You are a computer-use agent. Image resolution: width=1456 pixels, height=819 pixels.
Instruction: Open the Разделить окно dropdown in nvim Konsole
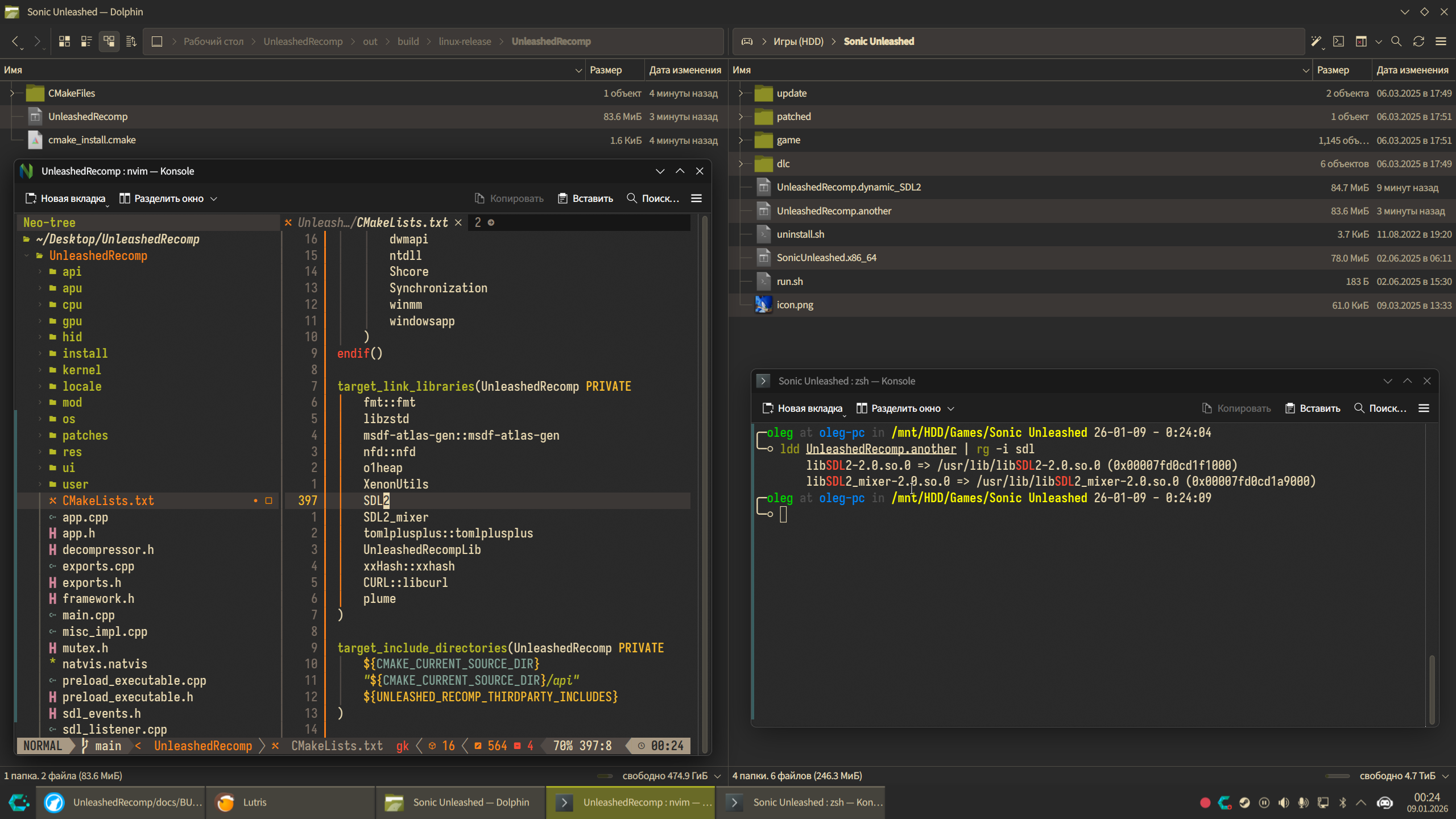pyautogui.click(x=214, y=198)
